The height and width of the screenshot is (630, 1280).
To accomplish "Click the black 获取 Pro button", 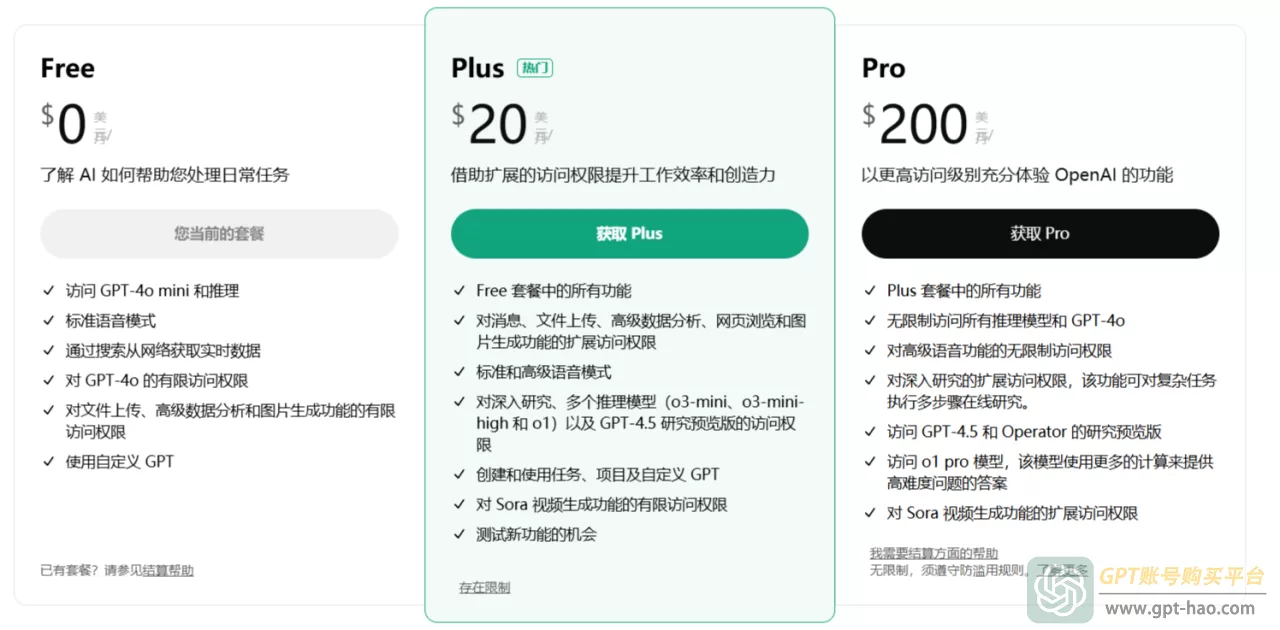I will pos(1040,234).
